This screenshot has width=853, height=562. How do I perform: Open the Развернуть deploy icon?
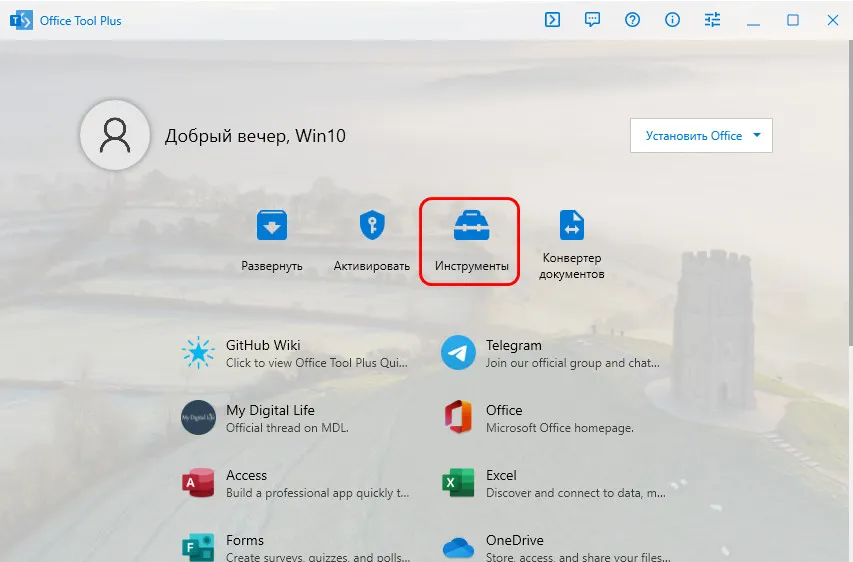point(272,225)
